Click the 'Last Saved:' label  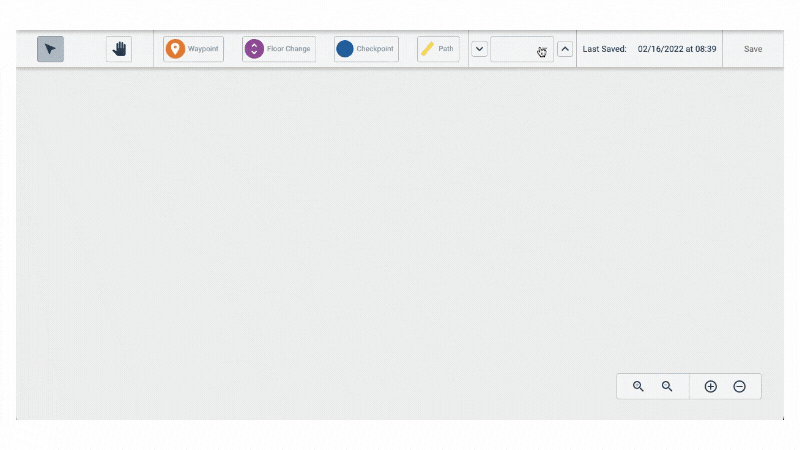coord(605,49)
